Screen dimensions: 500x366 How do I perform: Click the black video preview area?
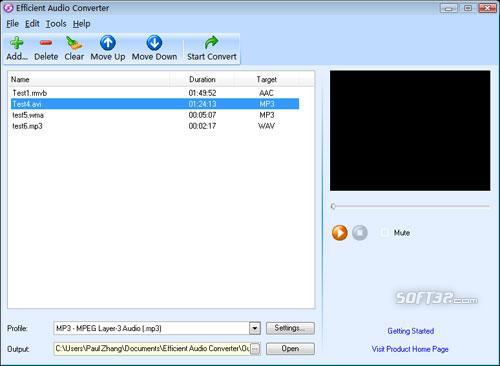pyautogui.click(x=410, y=130)
